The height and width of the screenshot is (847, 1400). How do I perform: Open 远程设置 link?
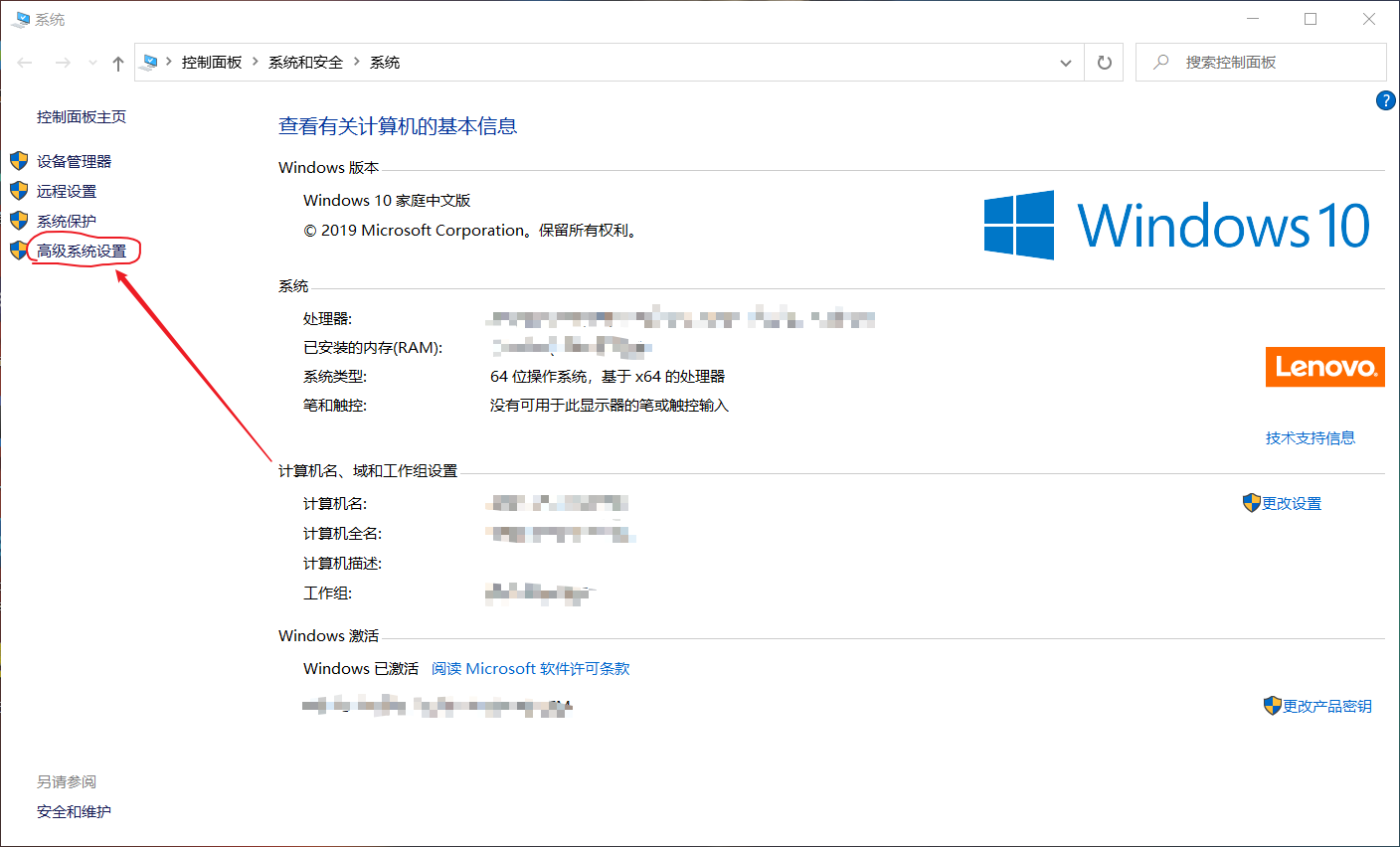(67, 191)
